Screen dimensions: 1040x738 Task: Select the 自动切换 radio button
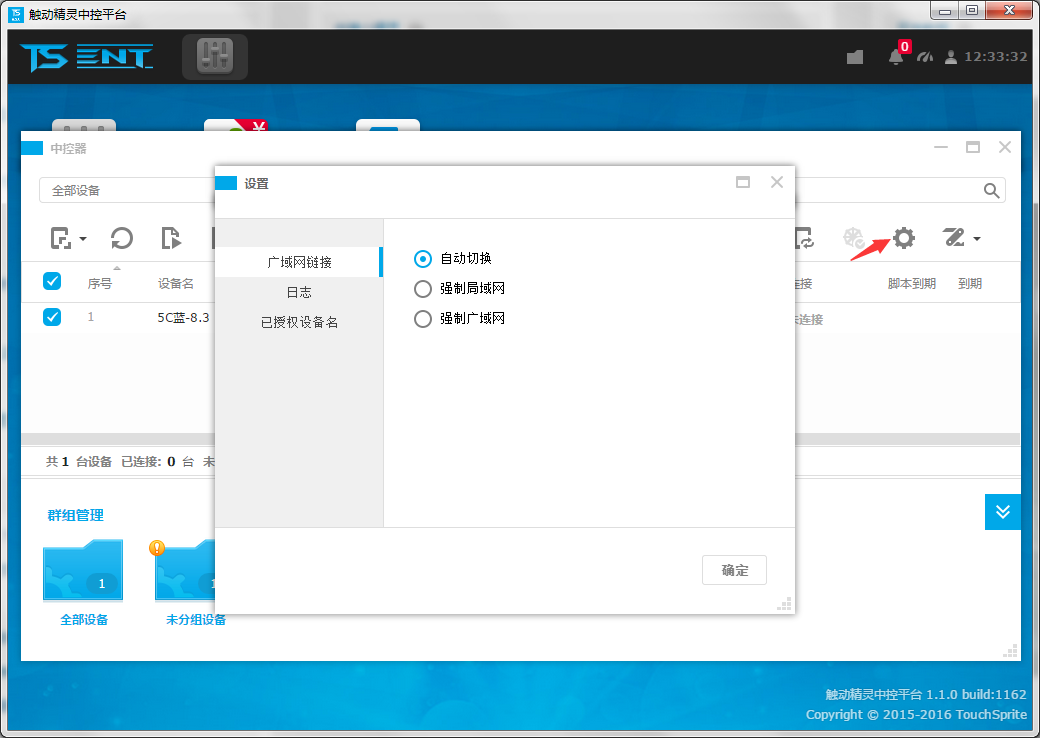[x=422, y=259]
